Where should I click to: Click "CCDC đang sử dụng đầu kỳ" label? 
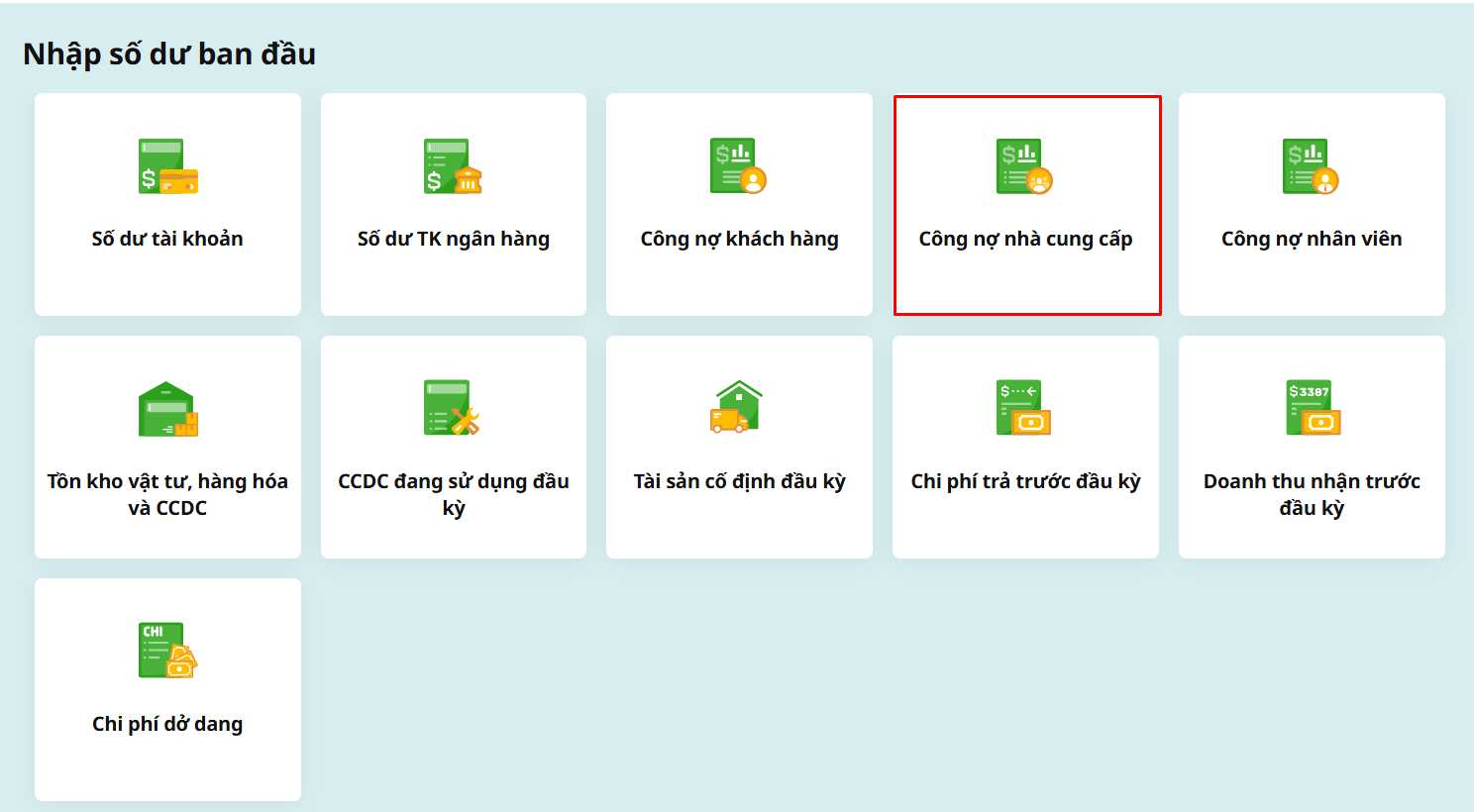click(x=454, y=494)
